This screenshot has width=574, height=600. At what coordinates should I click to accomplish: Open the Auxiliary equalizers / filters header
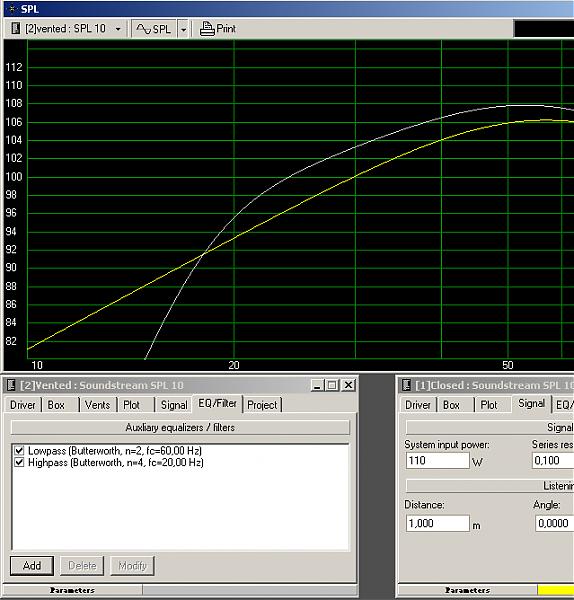[x=180, y=427]
